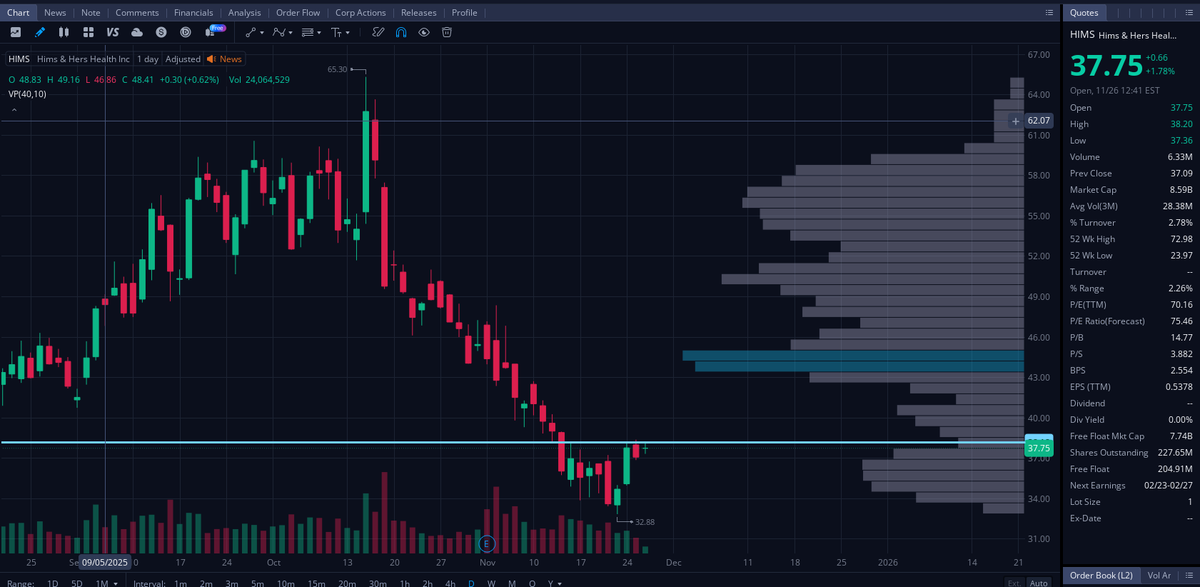The height and width of the screenshot is (587, 1200).
Task: Open the trash icon to delete drawings
Action: [446, 32]
